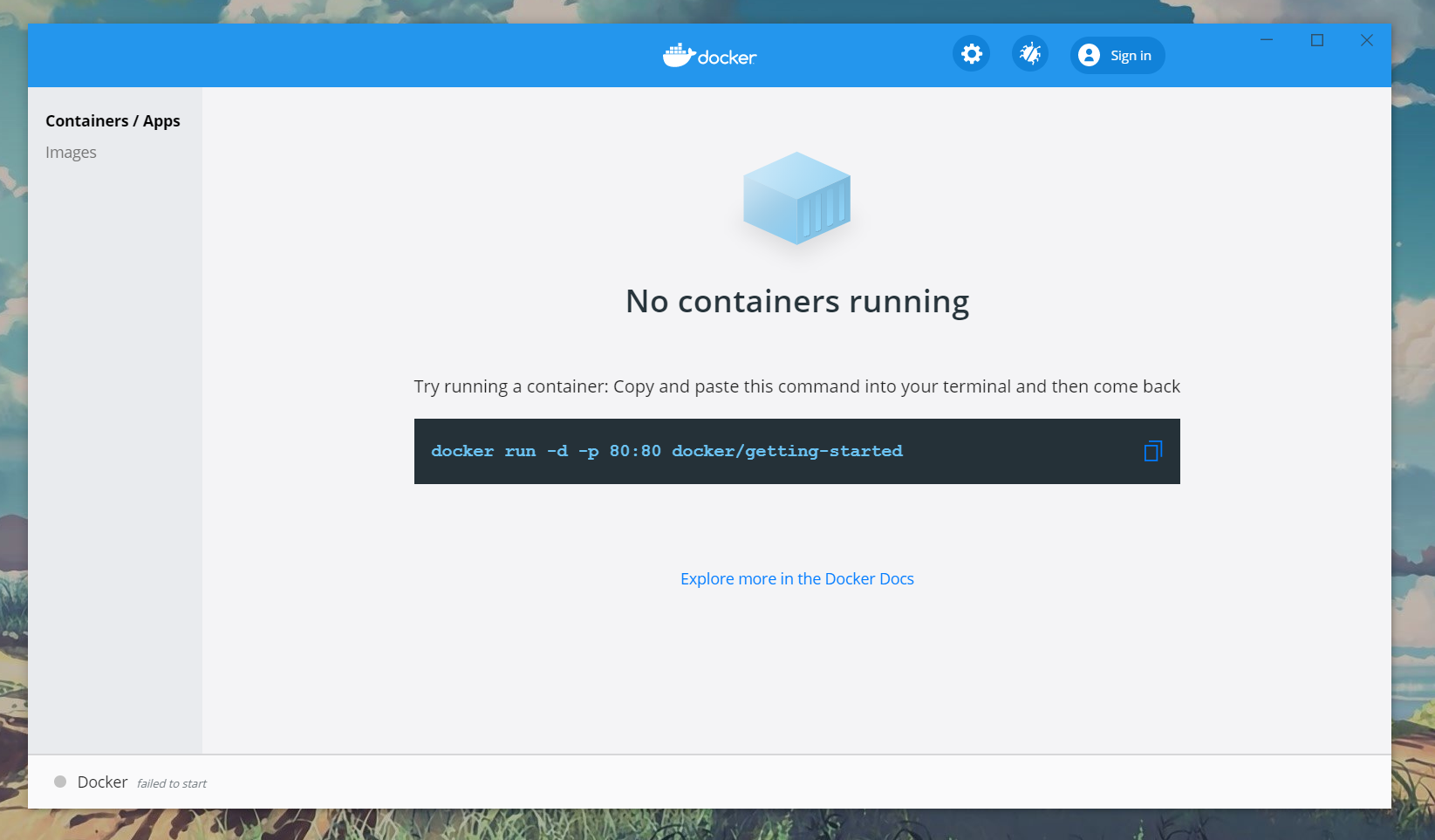Click the 'No containers running' heading
The height and width of the screenshot is (840, 1435).
tap(797, 301)
